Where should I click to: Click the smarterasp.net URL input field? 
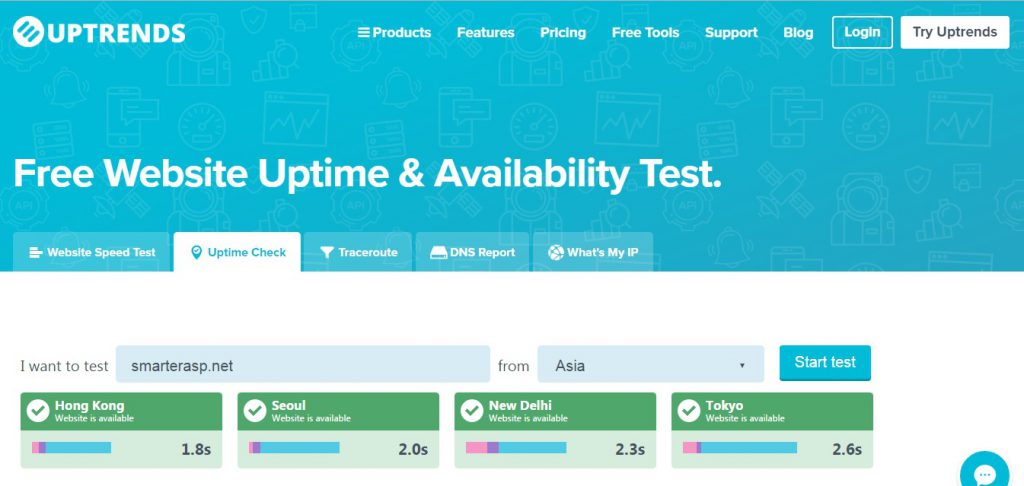(x=303, y=364)
